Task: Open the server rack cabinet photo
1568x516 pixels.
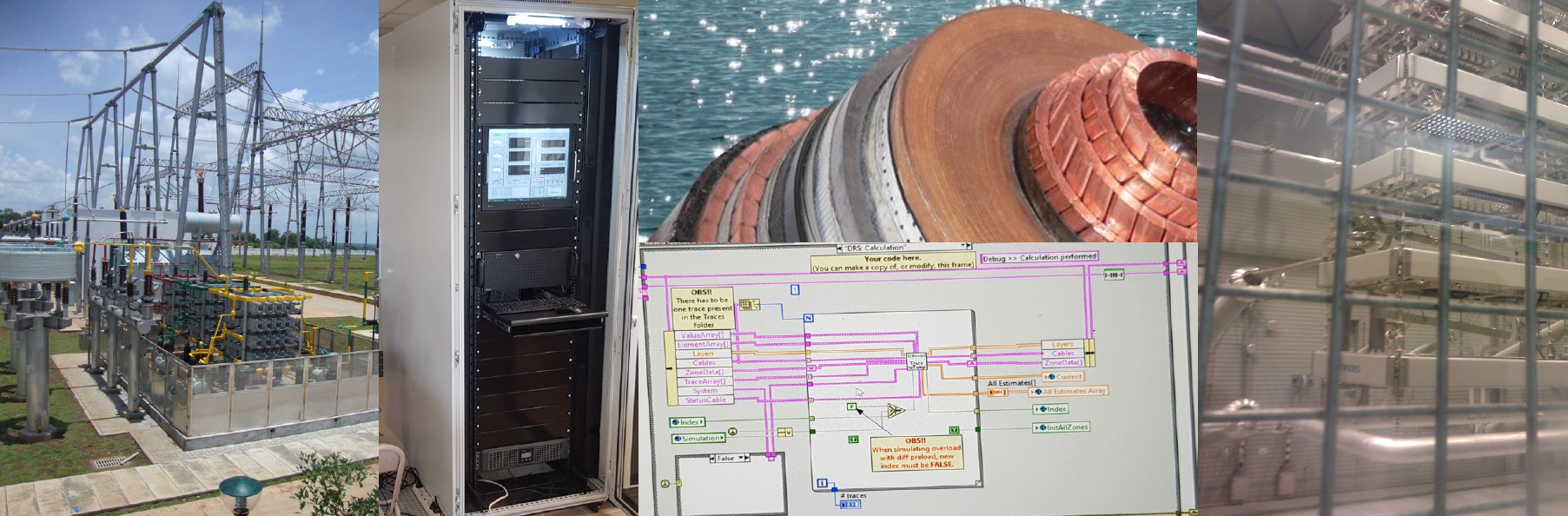Action: coord(508,258)
